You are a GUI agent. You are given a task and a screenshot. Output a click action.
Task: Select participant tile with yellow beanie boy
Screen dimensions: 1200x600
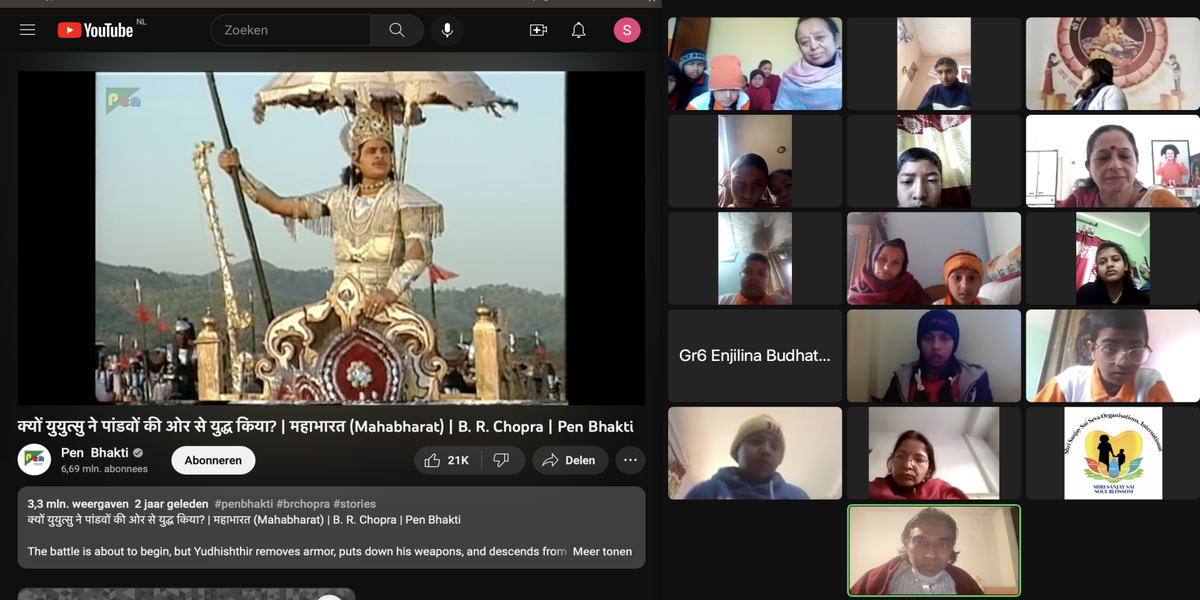755,452
